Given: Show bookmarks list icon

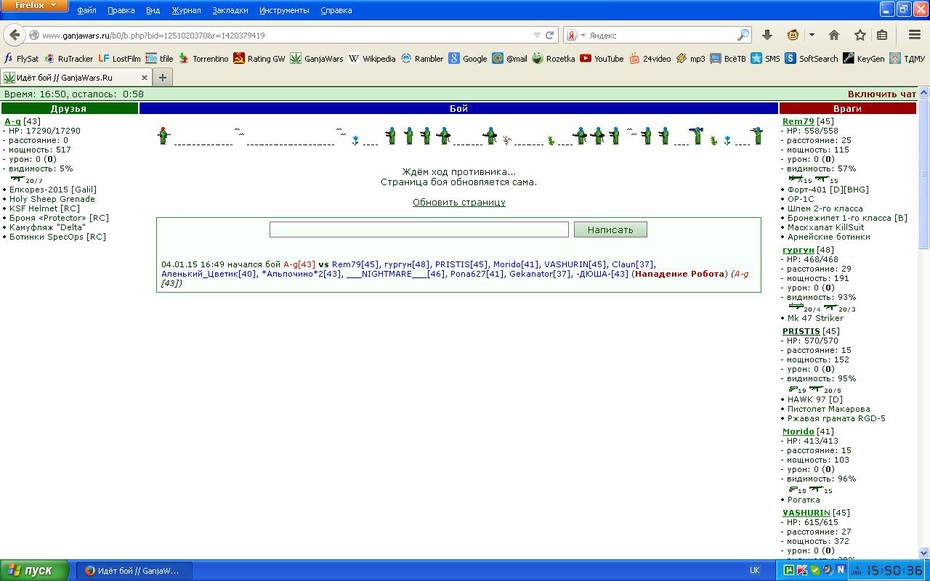Looking at the screenshot, I should [882, 35].
